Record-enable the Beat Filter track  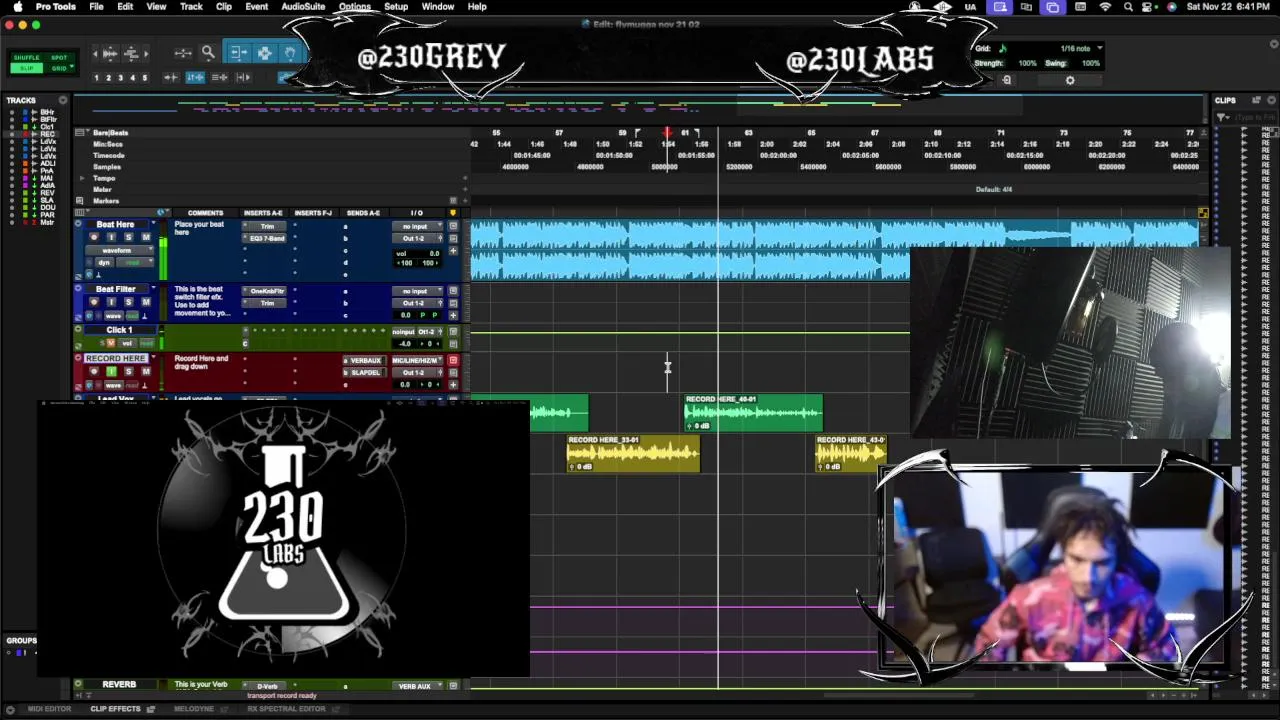click(x=94, y=302)
